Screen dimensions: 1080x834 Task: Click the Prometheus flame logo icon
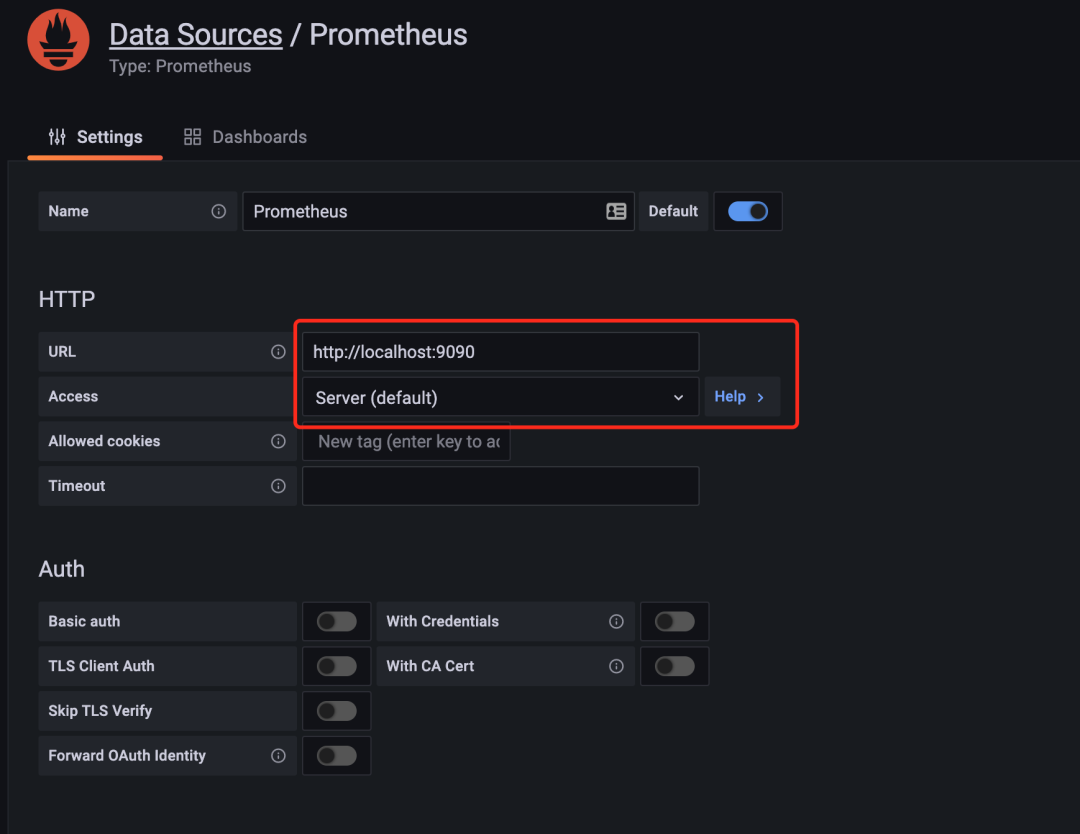tap(58, 41)
